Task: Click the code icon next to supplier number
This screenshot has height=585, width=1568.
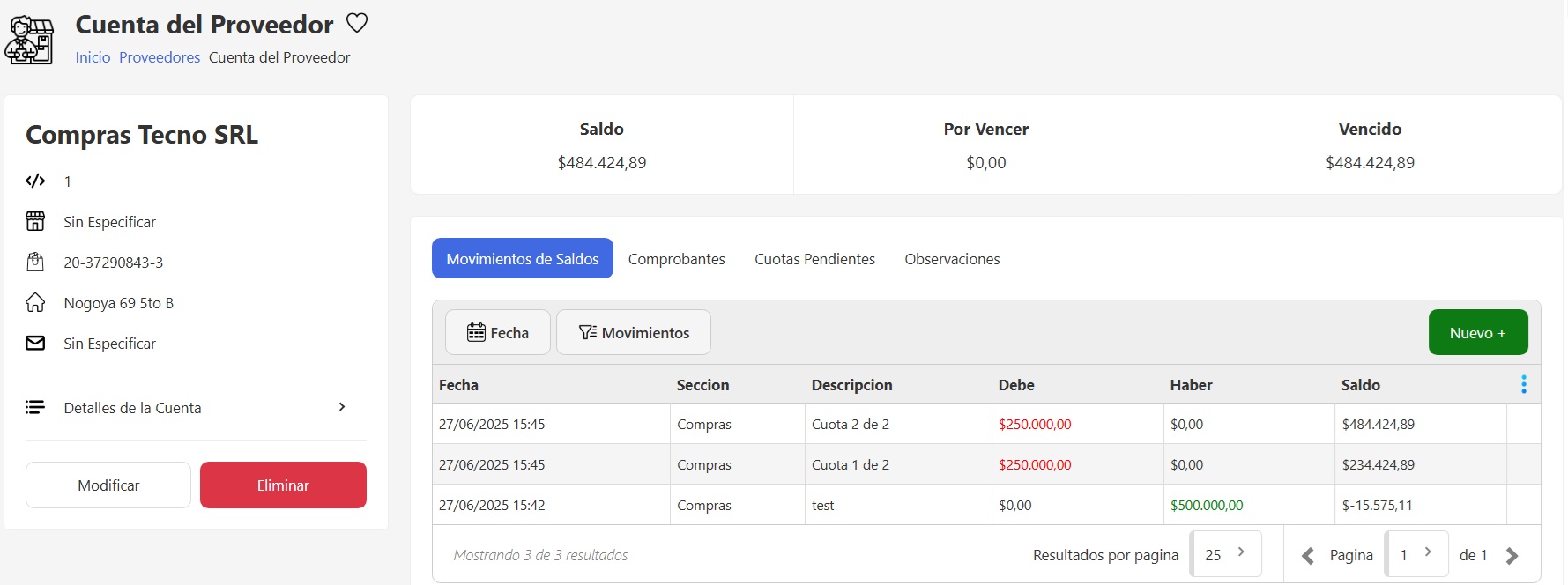Action: pos(35,181)
